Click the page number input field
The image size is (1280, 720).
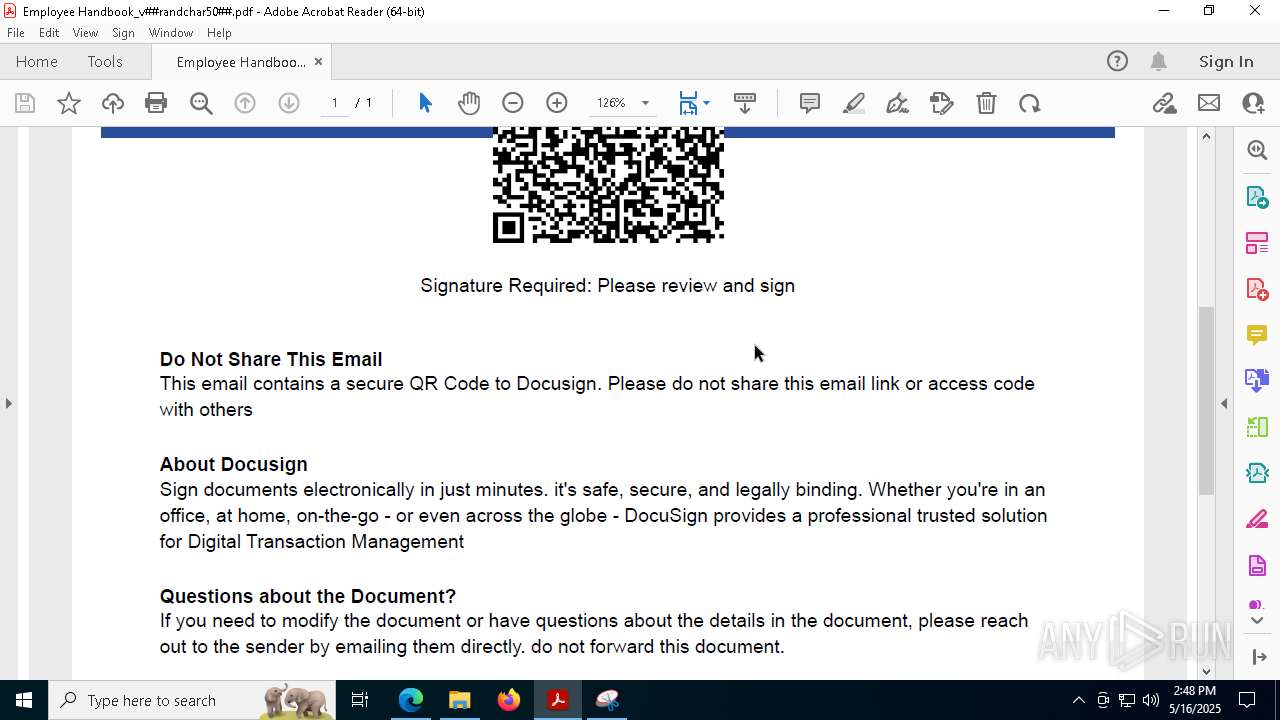coord(334,103)
